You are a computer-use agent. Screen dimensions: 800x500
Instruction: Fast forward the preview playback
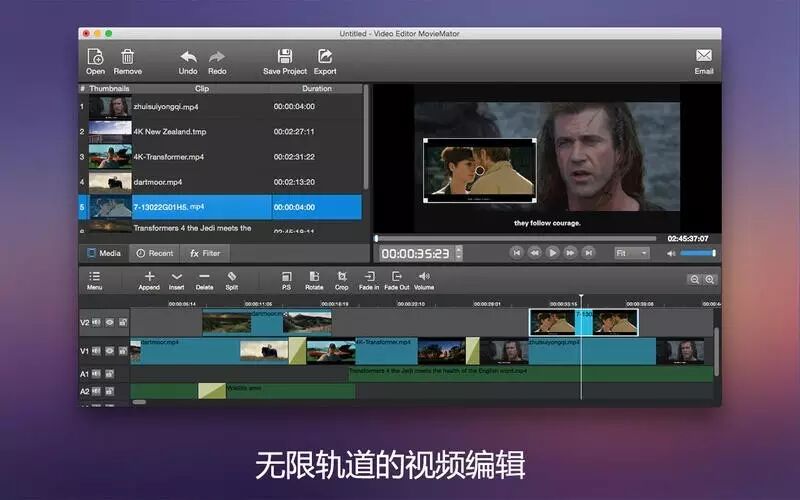point(570,253)
